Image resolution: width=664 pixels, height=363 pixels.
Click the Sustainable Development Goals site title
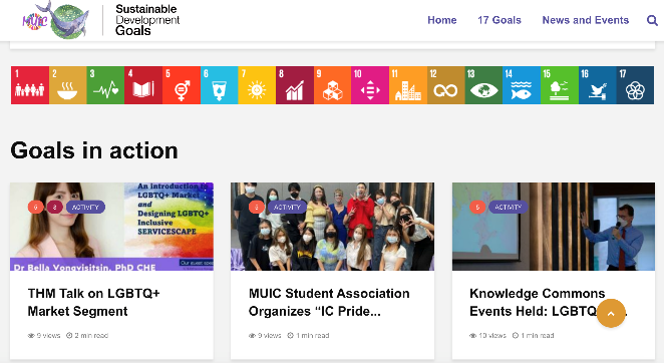point(147,20)
